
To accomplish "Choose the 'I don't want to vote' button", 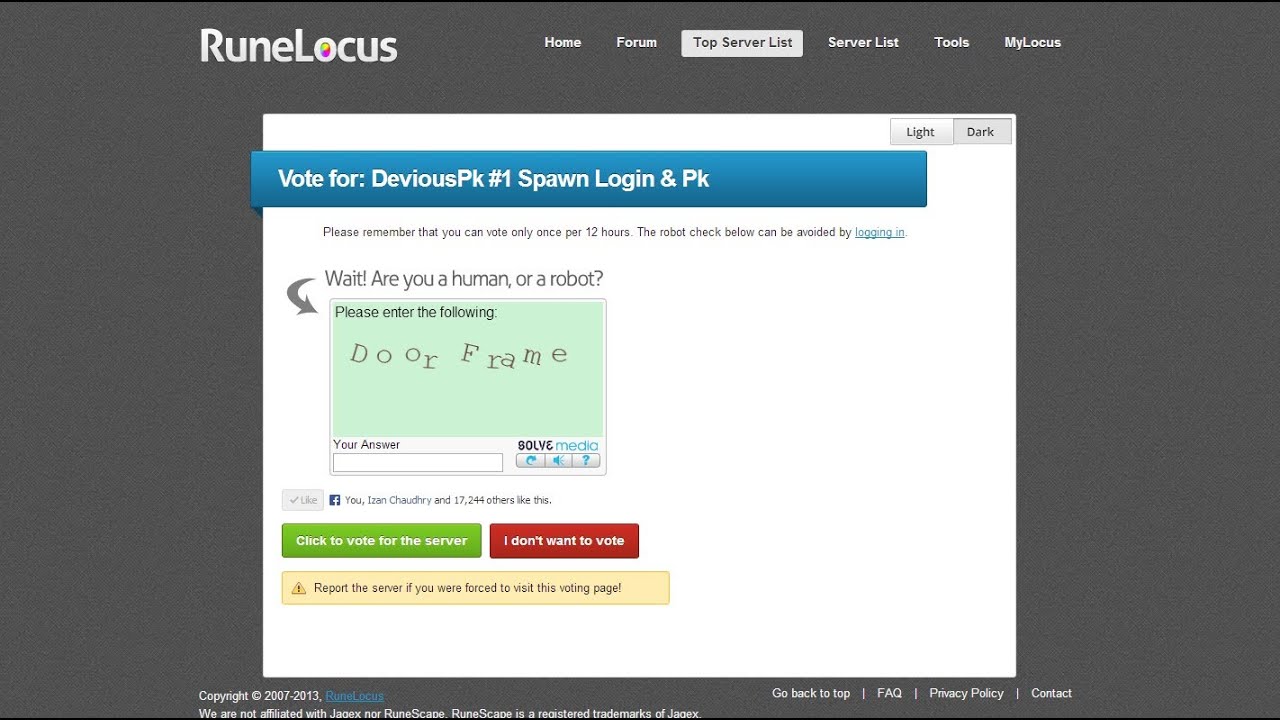I will (x=564, y=541).
